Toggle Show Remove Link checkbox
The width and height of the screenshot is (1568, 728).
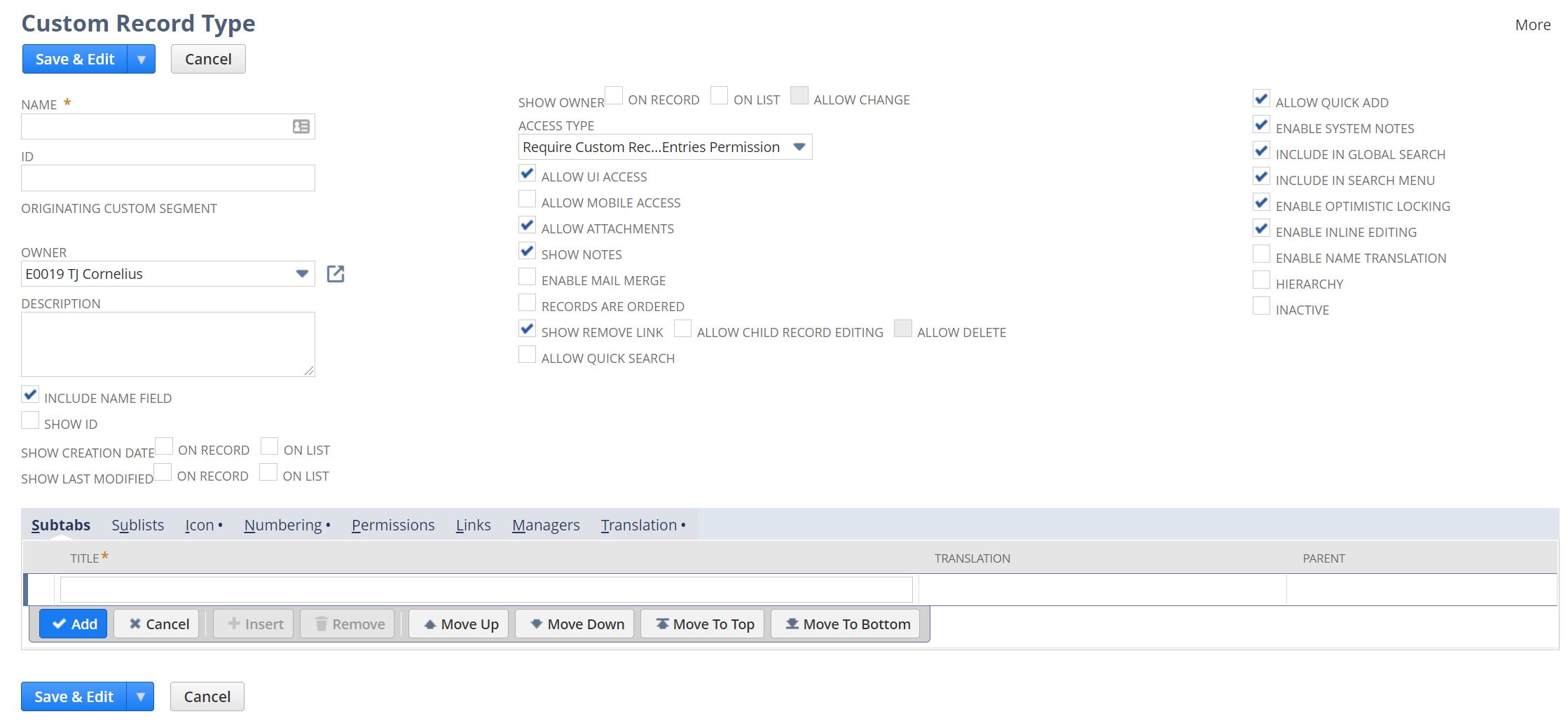click(x=528, y=329)
